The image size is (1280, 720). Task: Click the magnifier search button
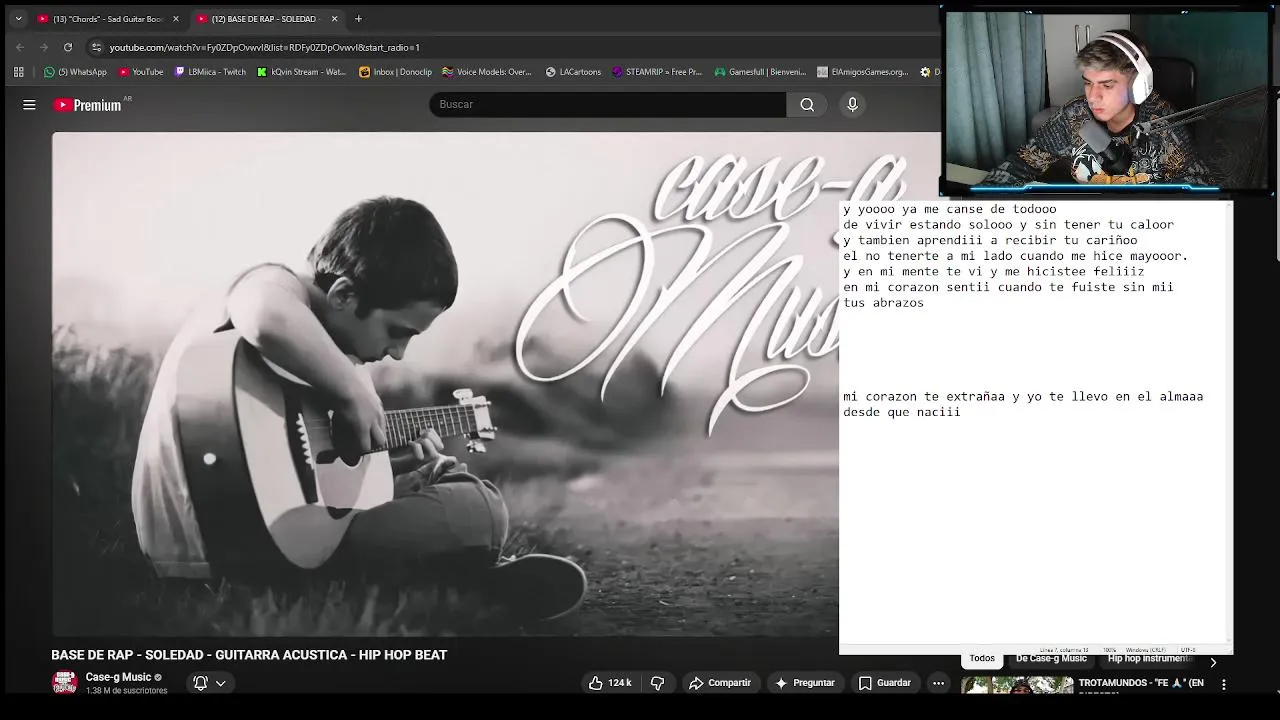(807, 105)
